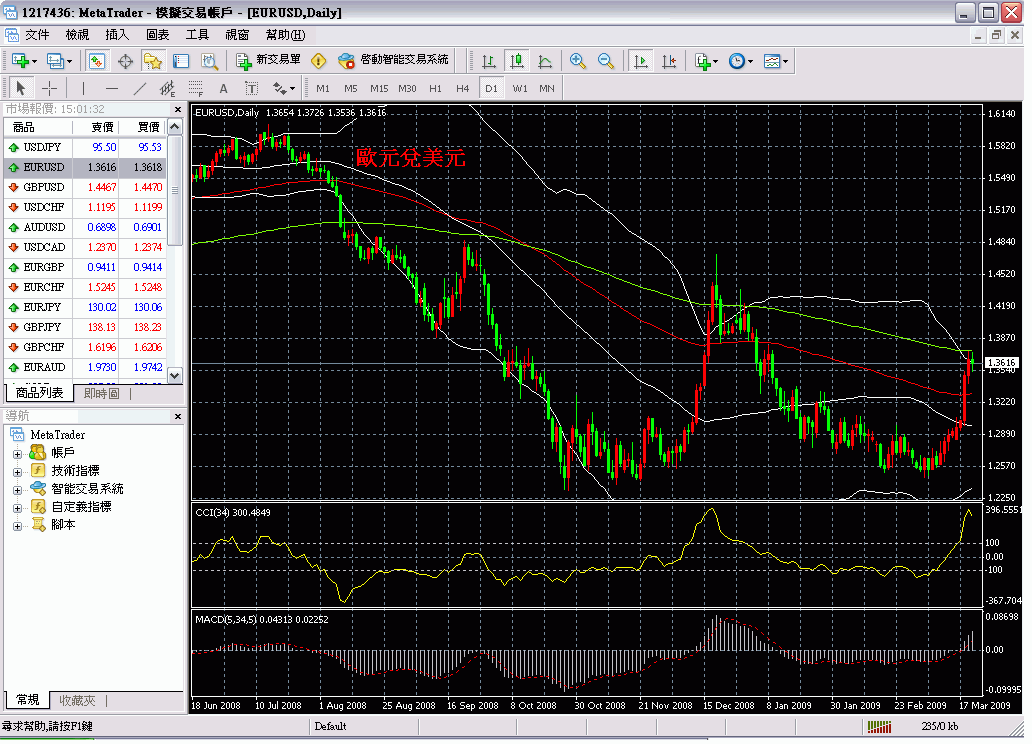
Task: Expand the 智能交易系統 tree node
Action: pos(18,491)
